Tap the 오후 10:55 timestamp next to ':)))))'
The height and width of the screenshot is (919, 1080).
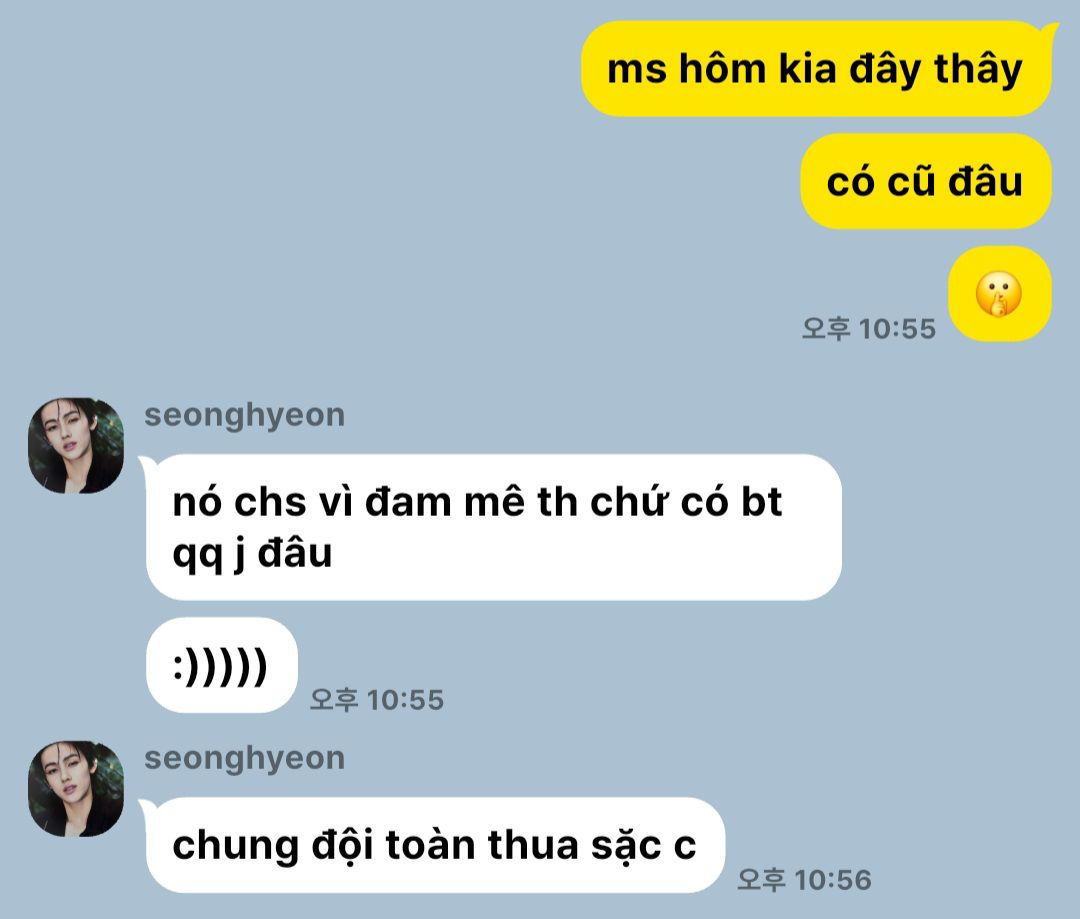tap(377, 699)
